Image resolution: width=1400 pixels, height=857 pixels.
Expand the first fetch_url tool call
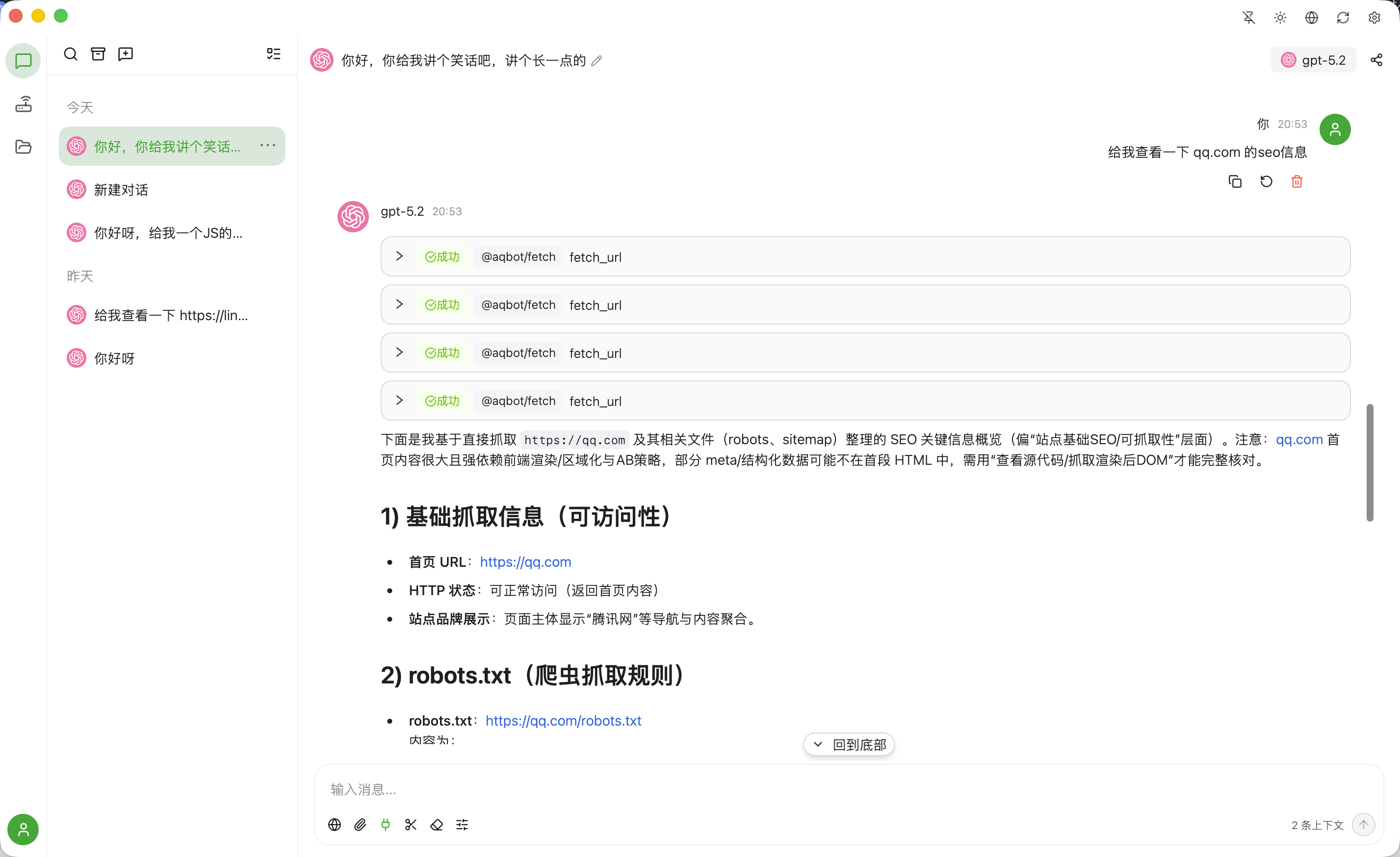(399, 256)
